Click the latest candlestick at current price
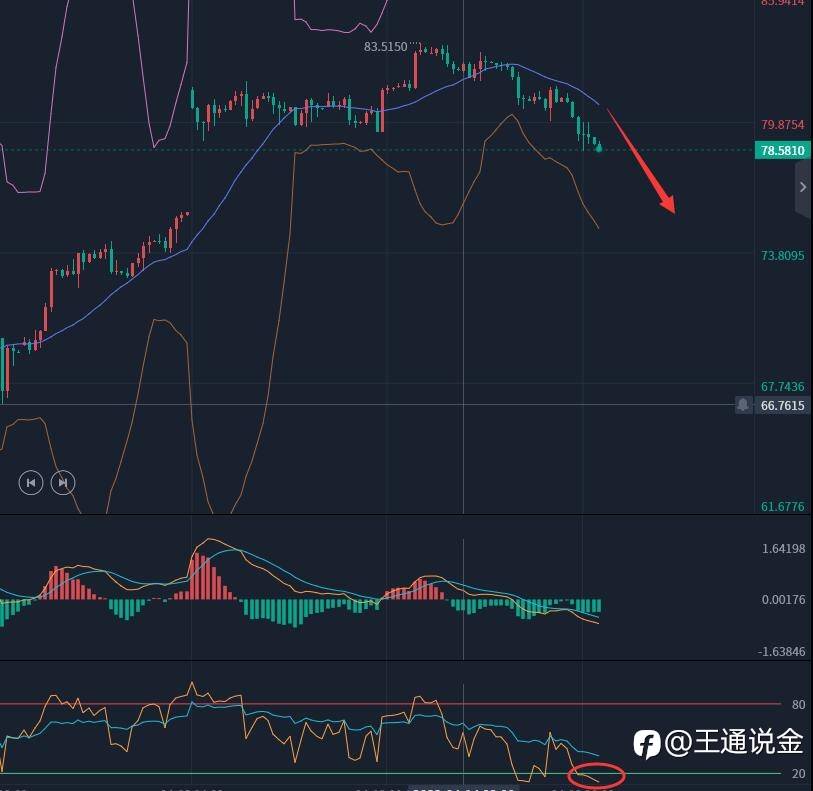The image size is (813, 791). [599, 147]
